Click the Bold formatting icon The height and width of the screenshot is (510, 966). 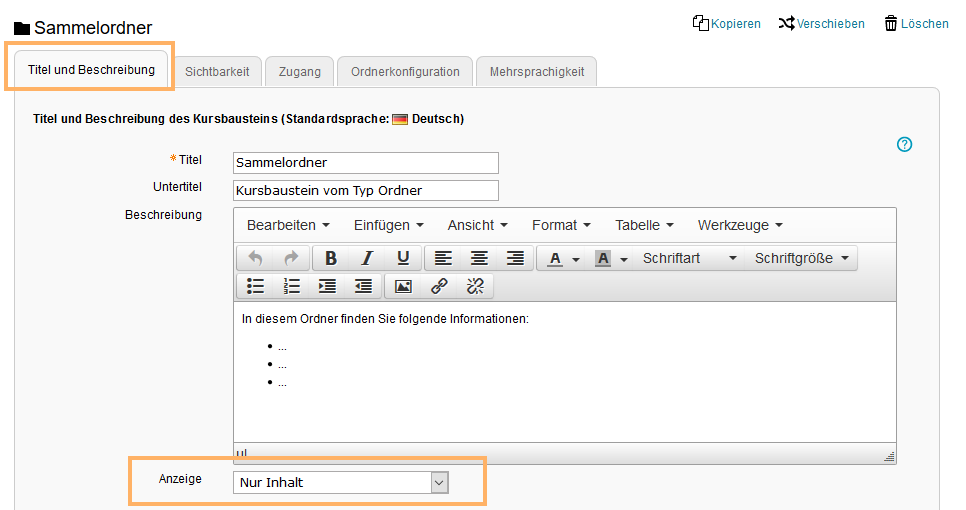[331, 258]
